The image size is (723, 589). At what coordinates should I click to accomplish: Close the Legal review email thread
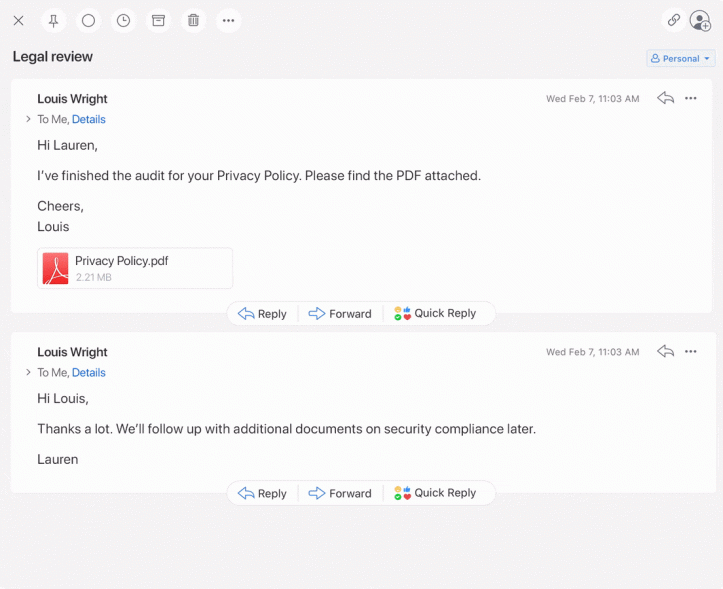click(18, 21)
